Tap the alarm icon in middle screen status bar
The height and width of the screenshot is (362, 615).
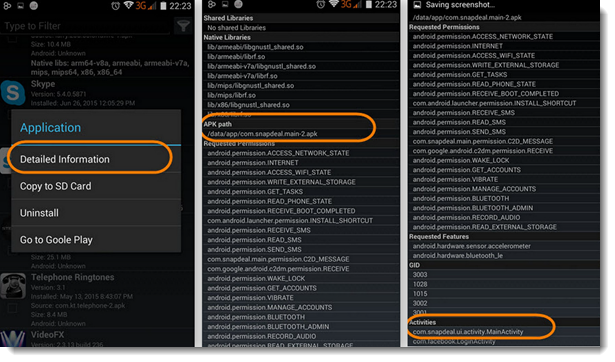coord(321,5)
